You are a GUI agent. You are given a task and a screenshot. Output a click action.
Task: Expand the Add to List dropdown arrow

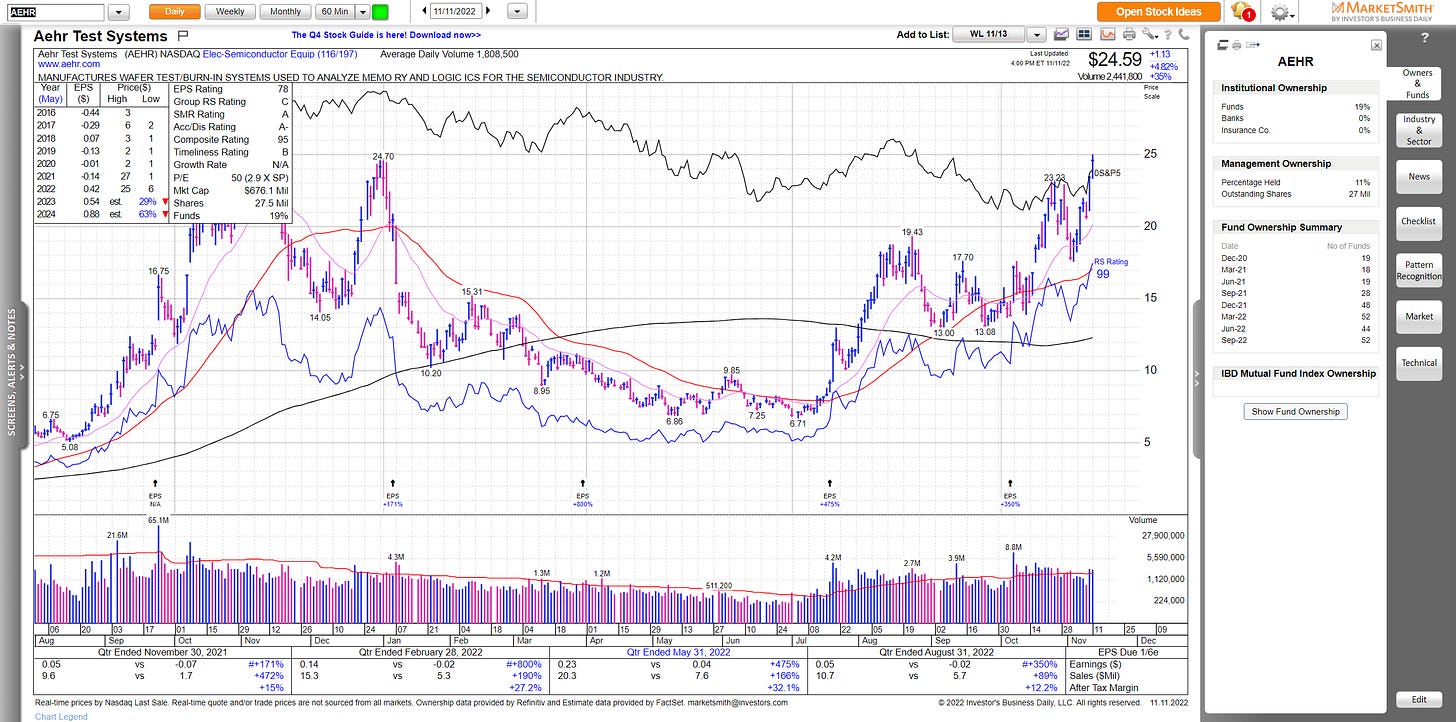1036,34
